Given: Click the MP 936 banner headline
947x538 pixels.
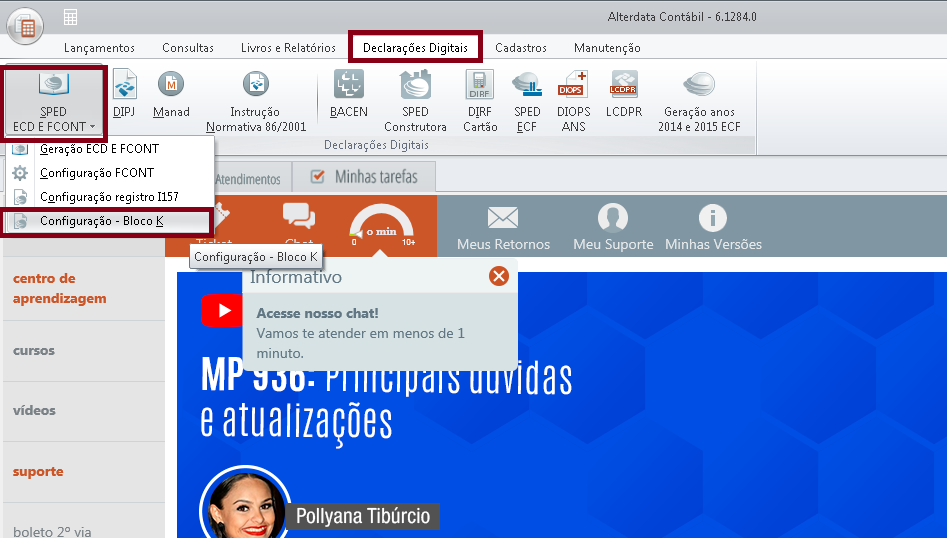Looking at the screenshot, I should (387, 401).
